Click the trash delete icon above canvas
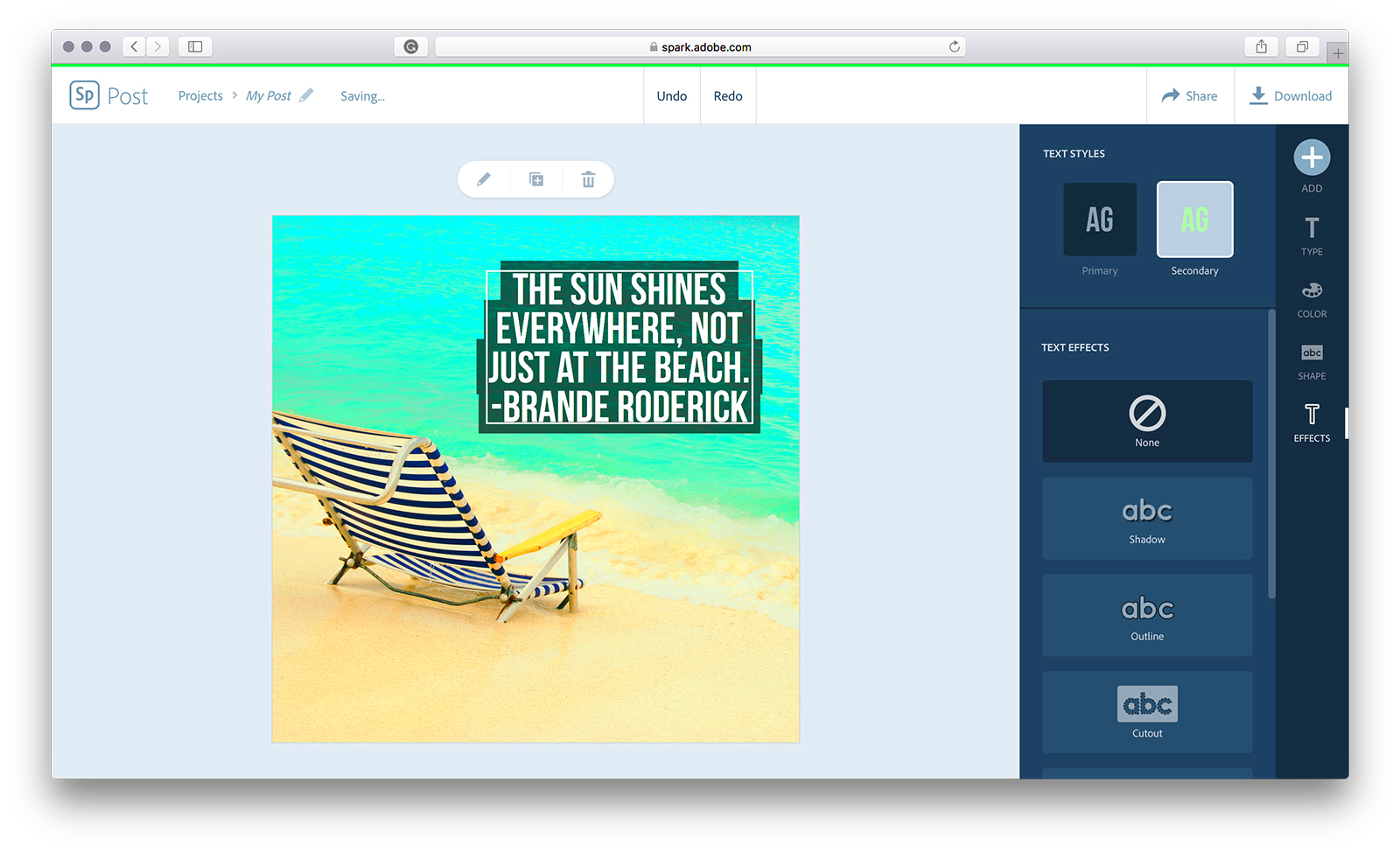 point(588,179)
